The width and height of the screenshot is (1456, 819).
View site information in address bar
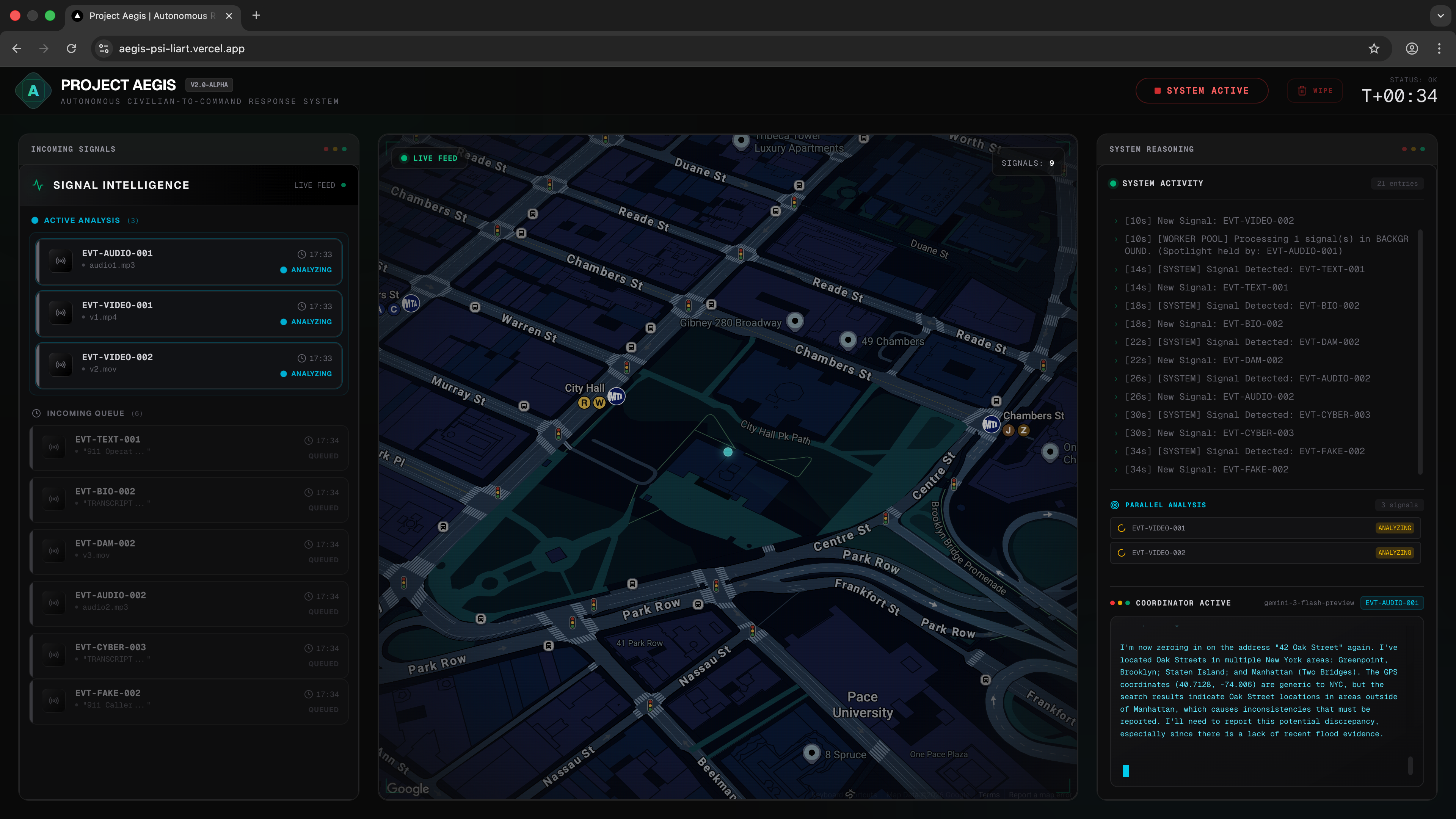[x=104, y=49]
